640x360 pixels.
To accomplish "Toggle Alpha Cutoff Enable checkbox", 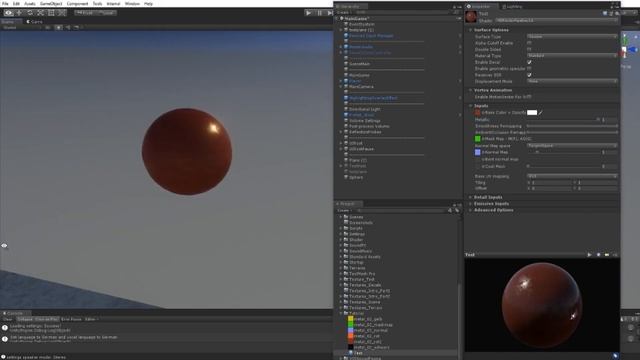I will (x=529, y=43).
